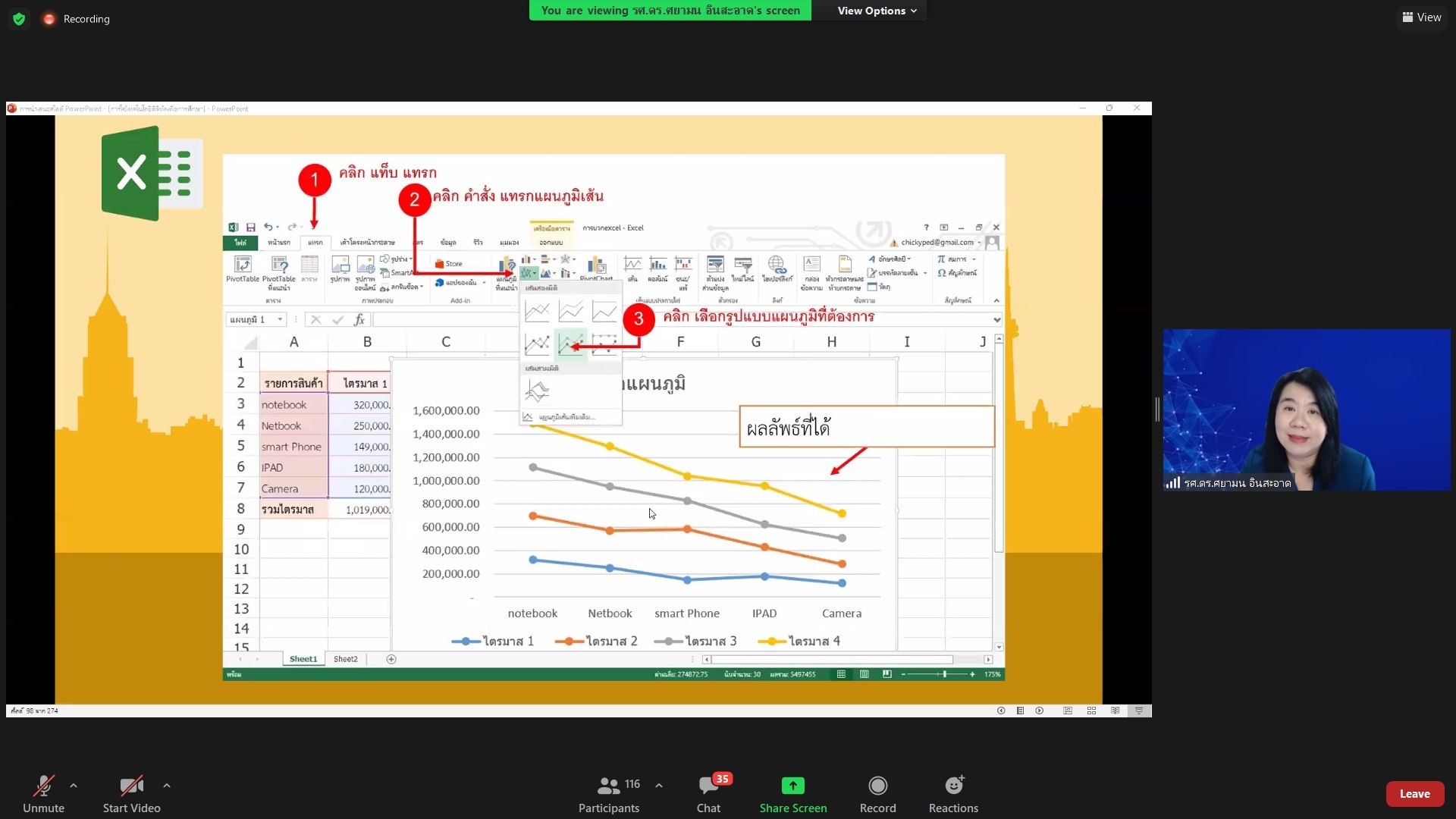Switch to หน้าแรก (Home) ribbon tab
Screen dimensions: 1456x819
[x=279, y=243]
